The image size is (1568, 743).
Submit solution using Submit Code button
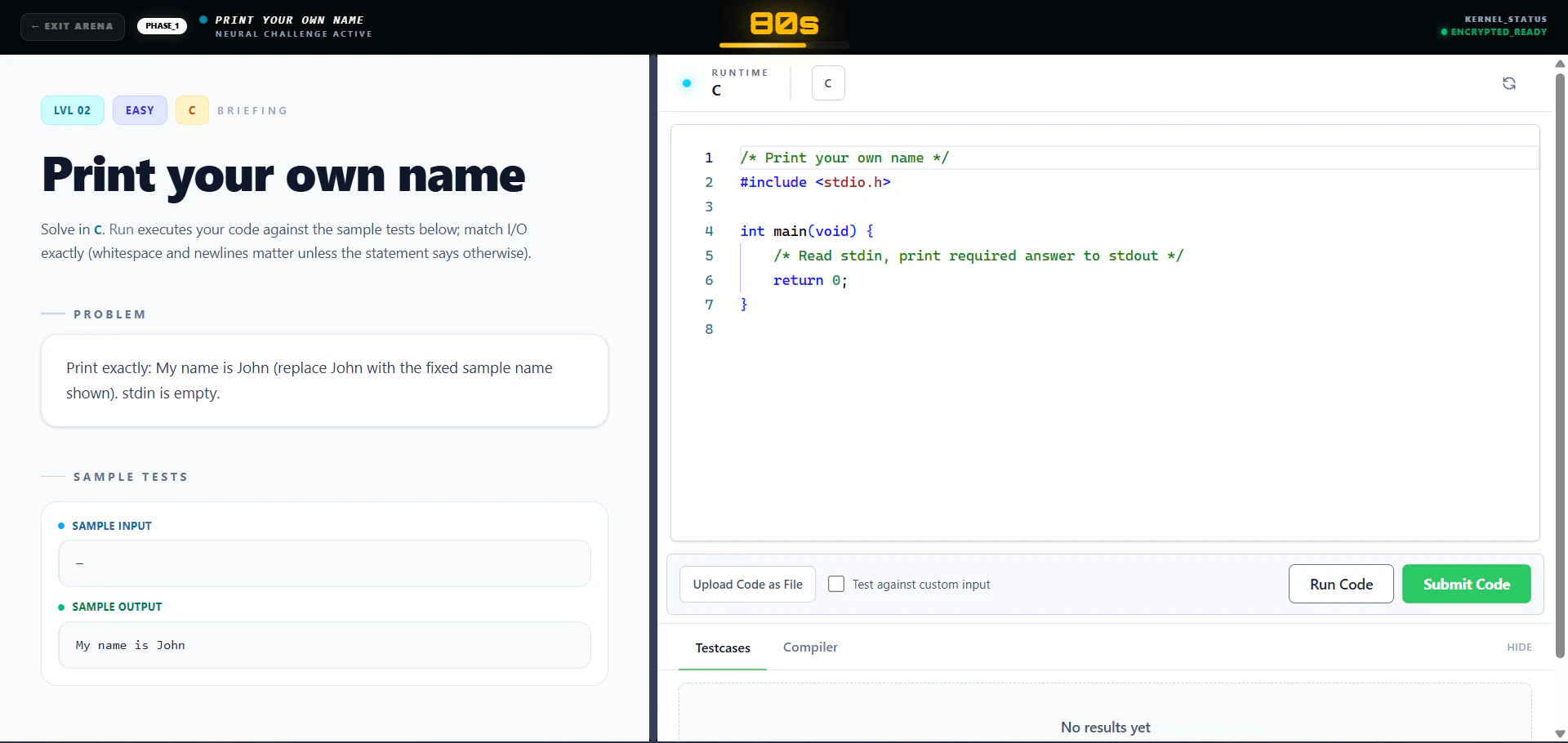(x=1467, y=584)
